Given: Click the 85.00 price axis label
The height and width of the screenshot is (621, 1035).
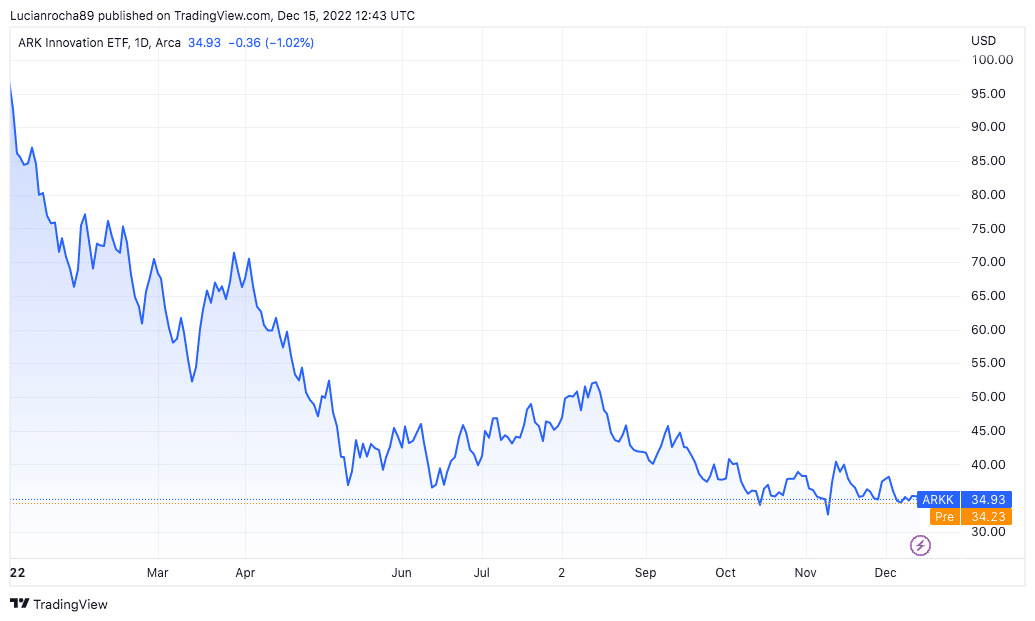Looking at the screenshot, I should (988, 161).
